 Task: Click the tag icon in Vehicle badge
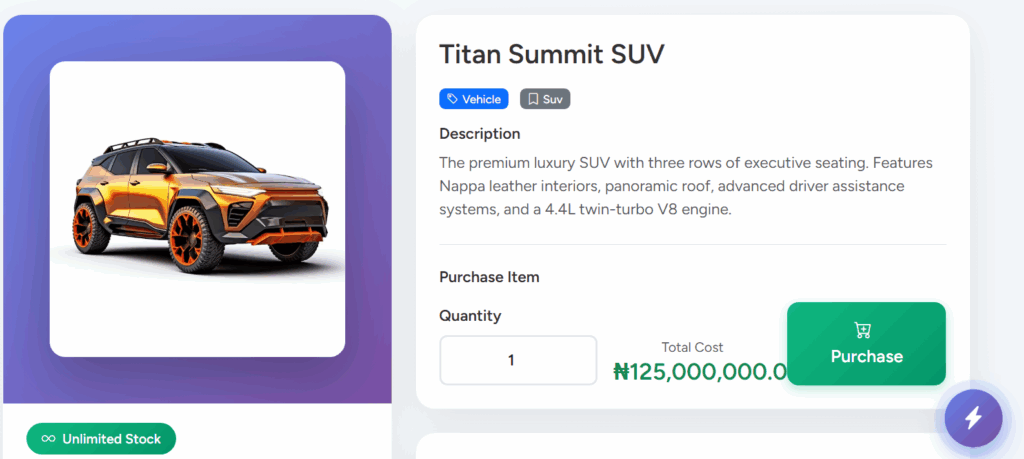coord(453,99)
